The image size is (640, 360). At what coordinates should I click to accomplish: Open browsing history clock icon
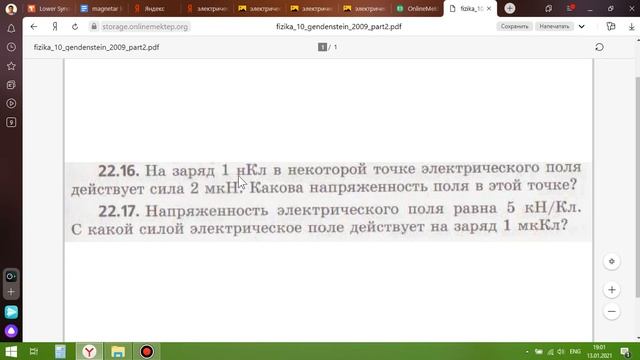pyautogui.click(x=11, y=47)
